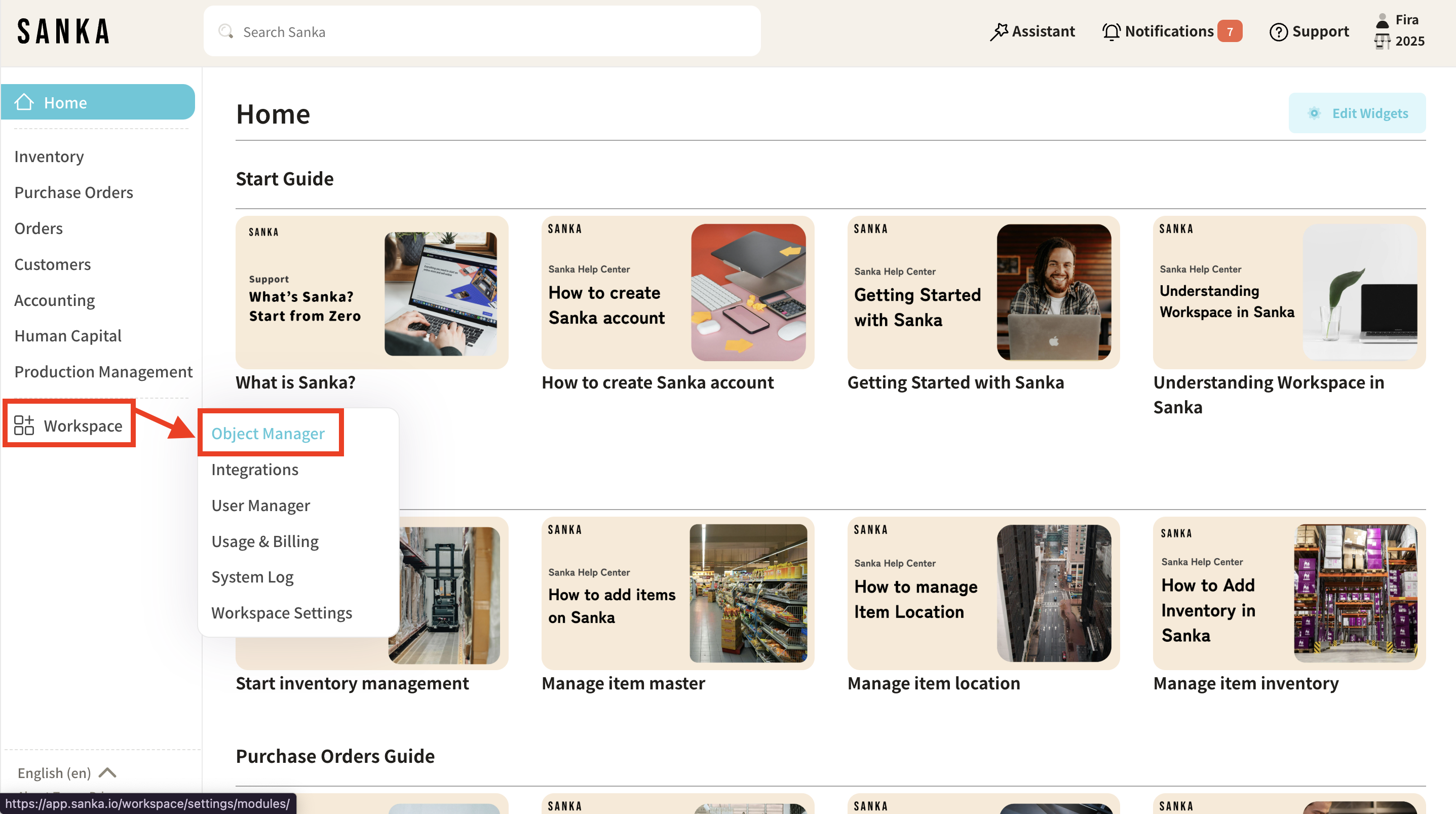1456x814 pixels.
Task: Click the Home house icon in sidebar
Action: (x=24, y=102)
